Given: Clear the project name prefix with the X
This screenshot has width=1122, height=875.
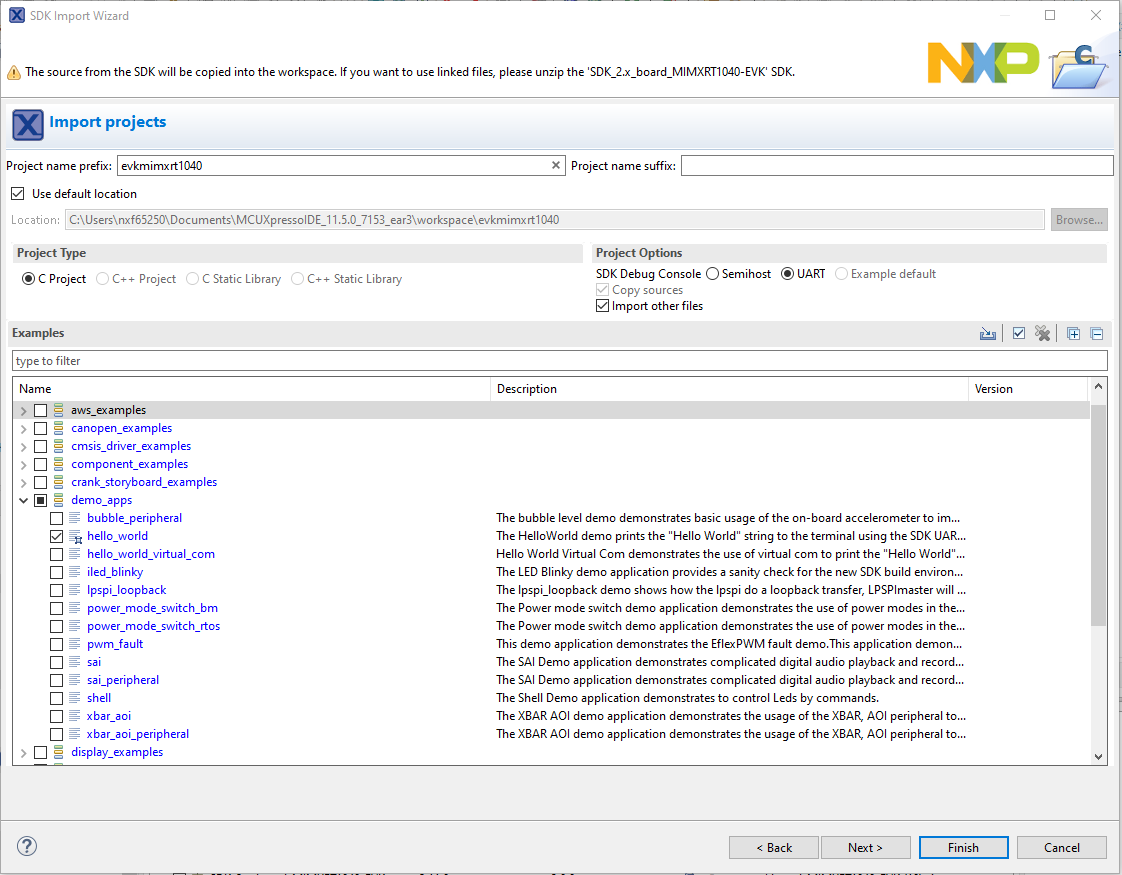Looking at the screenshot, I should (556, 166).
